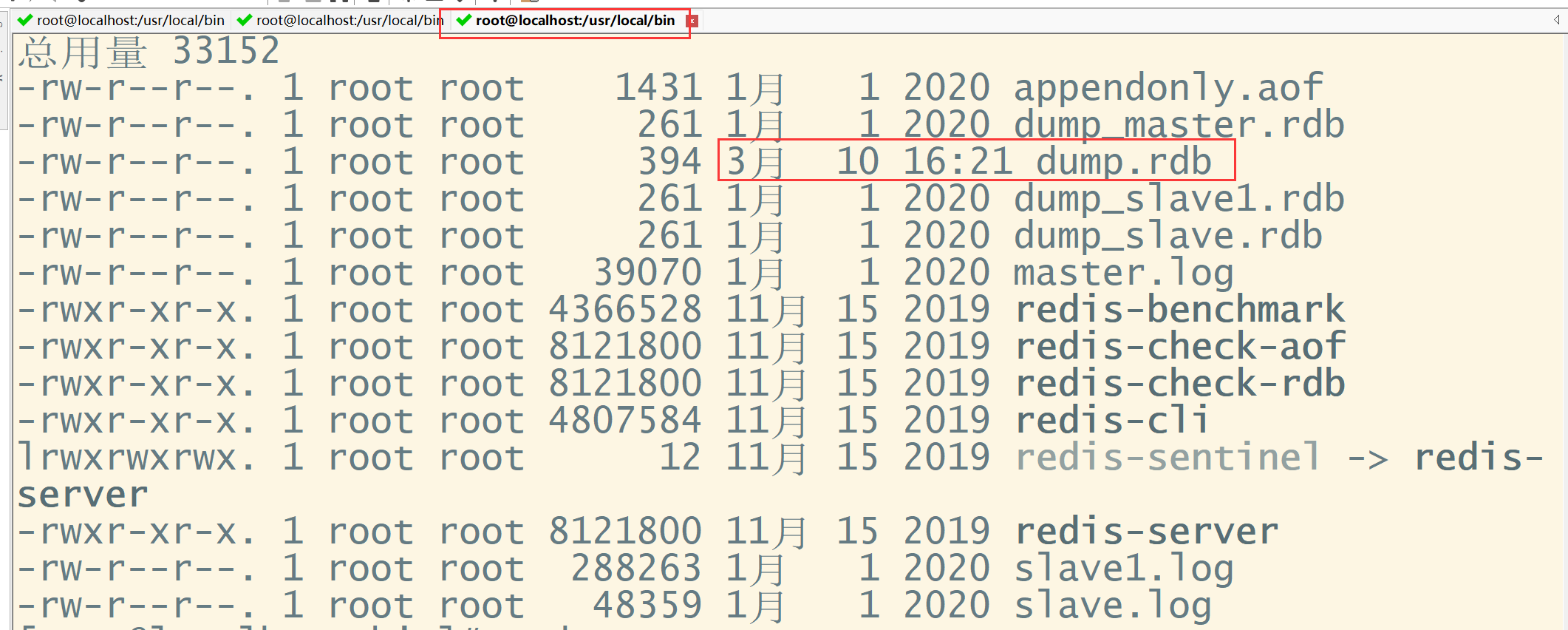Click the executable name redis-check-rdb
Screen dimensions: 1568x630
click(1180, 384)
